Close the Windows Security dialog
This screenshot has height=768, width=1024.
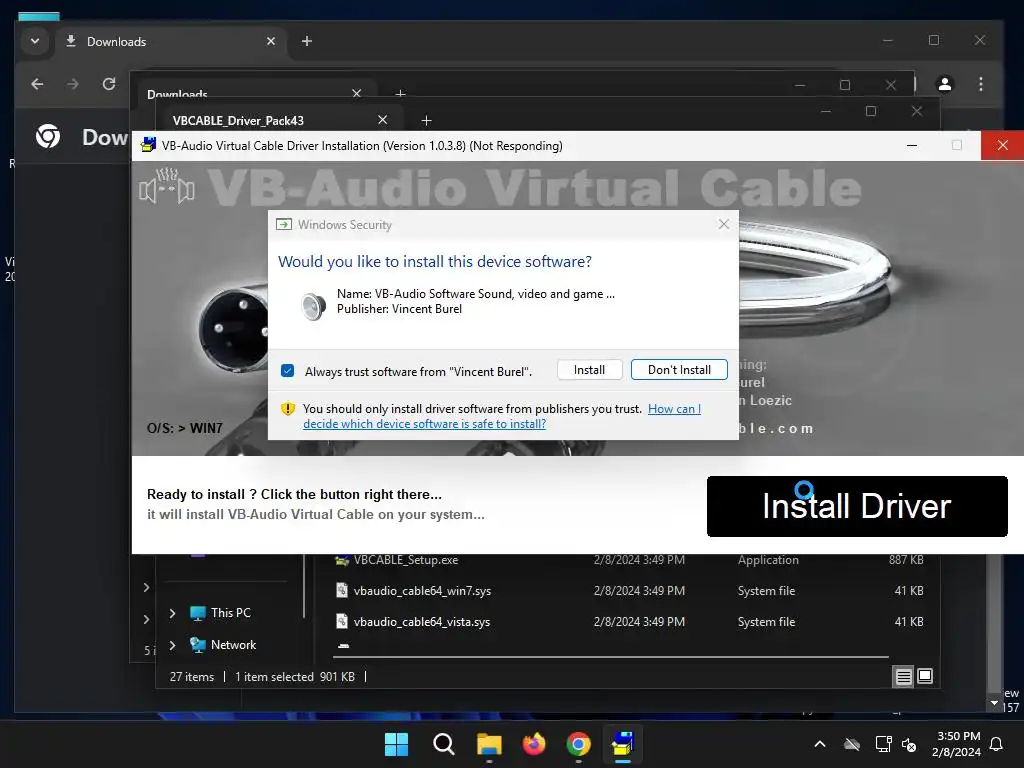[x=724, y=224]
